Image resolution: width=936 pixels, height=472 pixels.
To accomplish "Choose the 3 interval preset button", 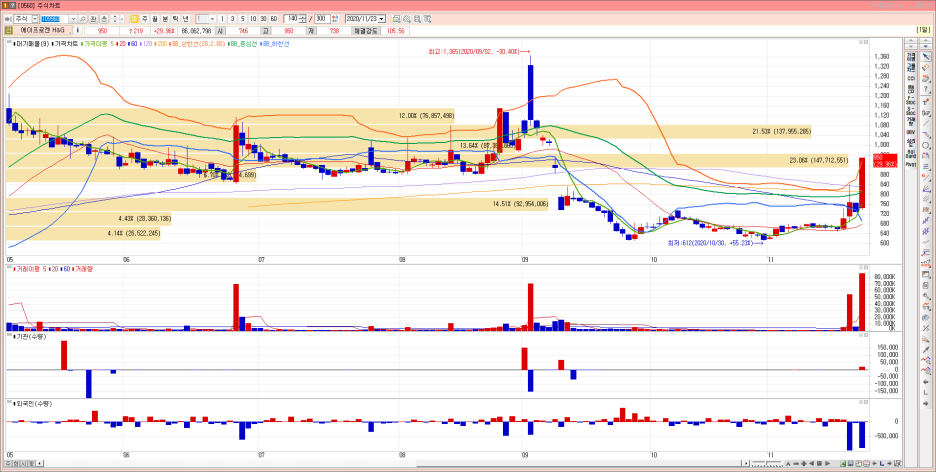I will pos(232,18).
